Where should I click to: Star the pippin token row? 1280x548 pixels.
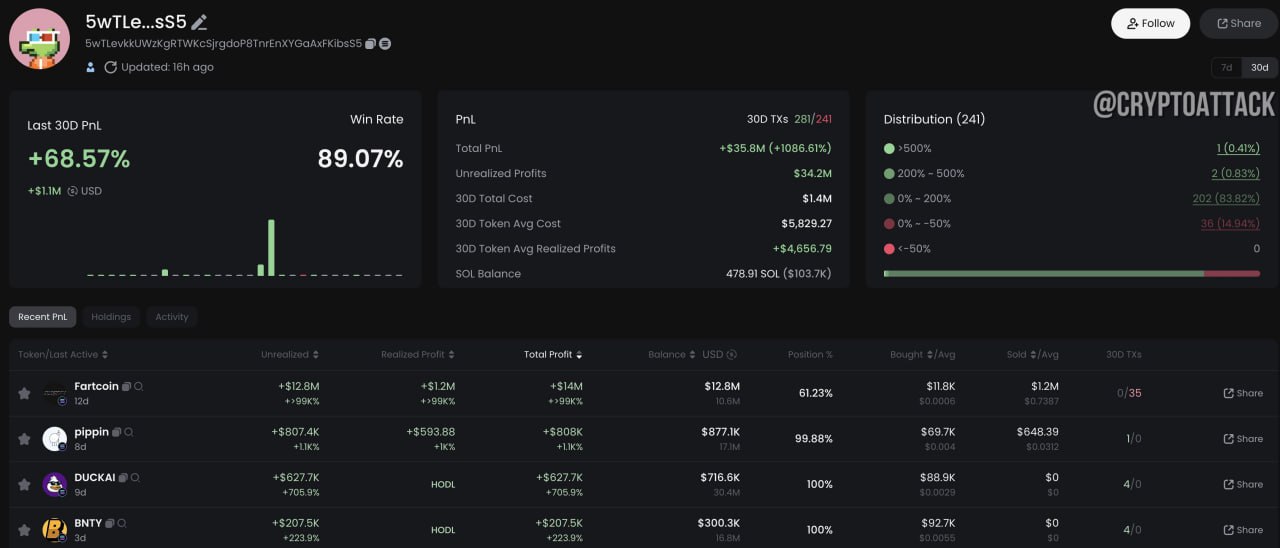pos(24,439)
